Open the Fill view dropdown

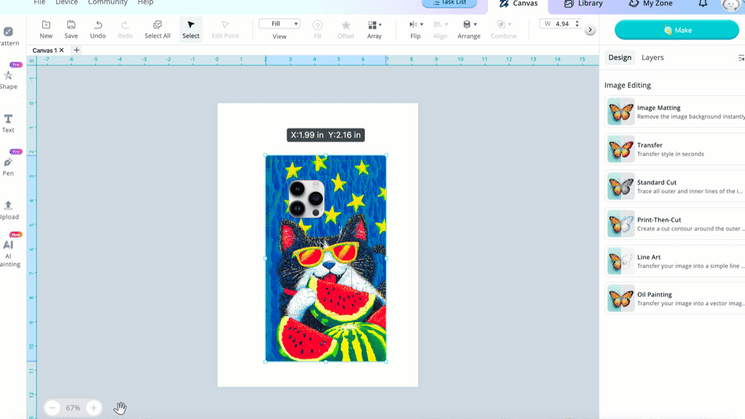coord(279,24)
